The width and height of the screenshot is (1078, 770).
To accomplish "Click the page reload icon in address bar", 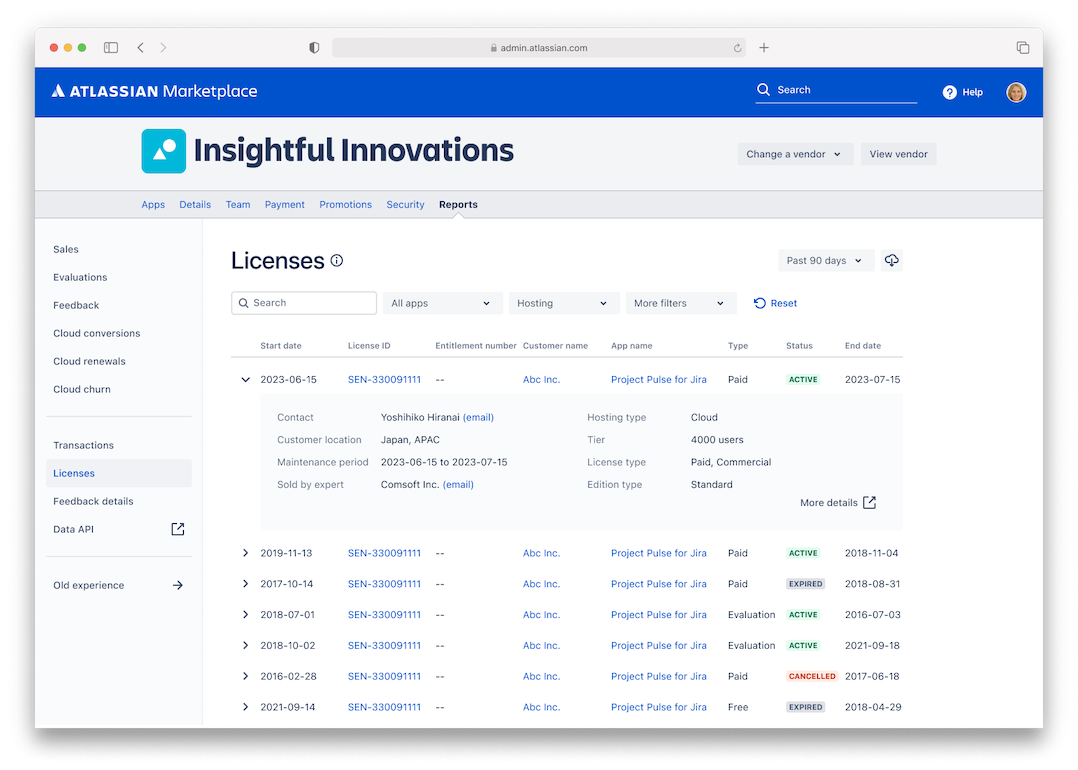I will pos(738,48).
